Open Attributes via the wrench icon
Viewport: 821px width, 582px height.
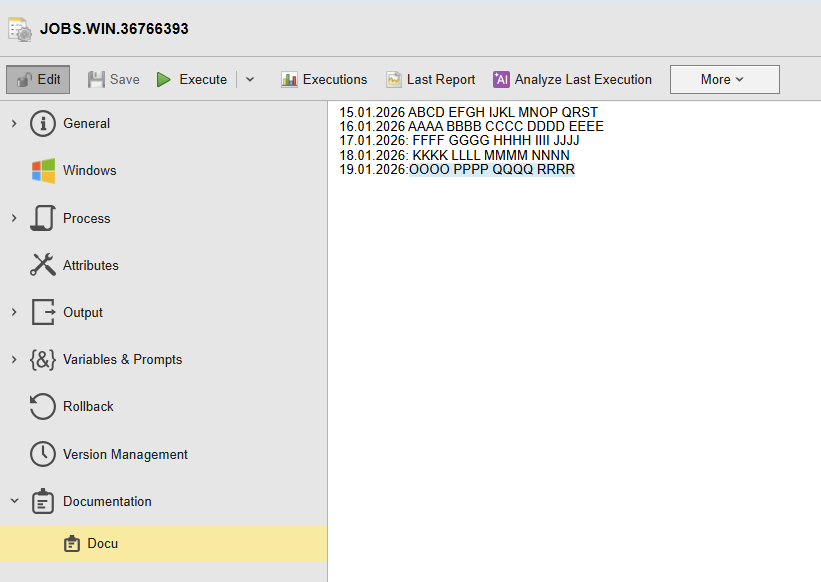pos(42,265)
